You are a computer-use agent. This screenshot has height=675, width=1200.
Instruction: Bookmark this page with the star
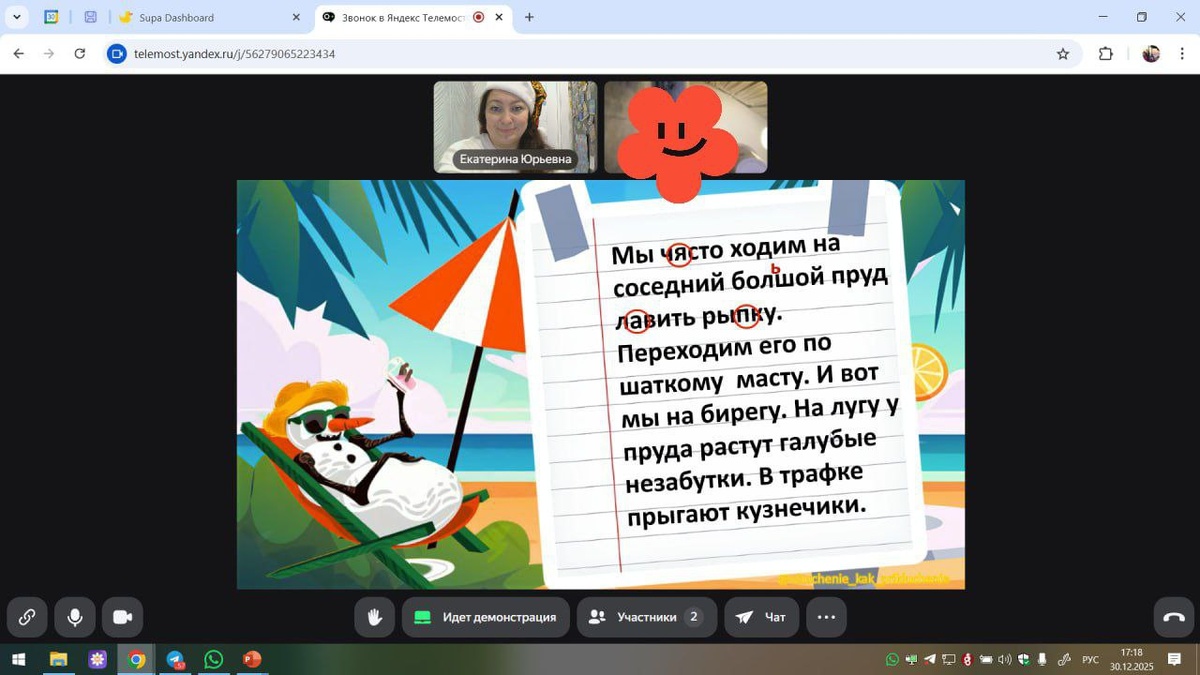[1063, 54]
